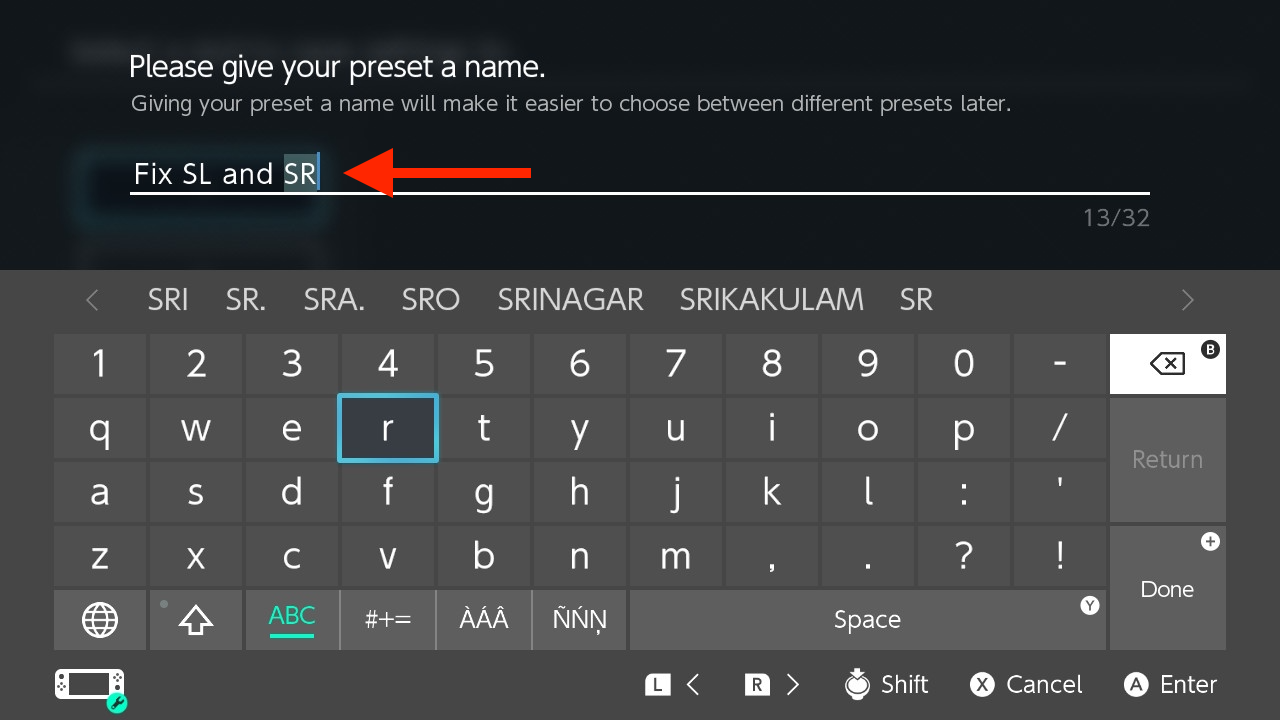Move cursor right with R button
This screenshot has height=720, width=1280.
(x=773, y=685)
